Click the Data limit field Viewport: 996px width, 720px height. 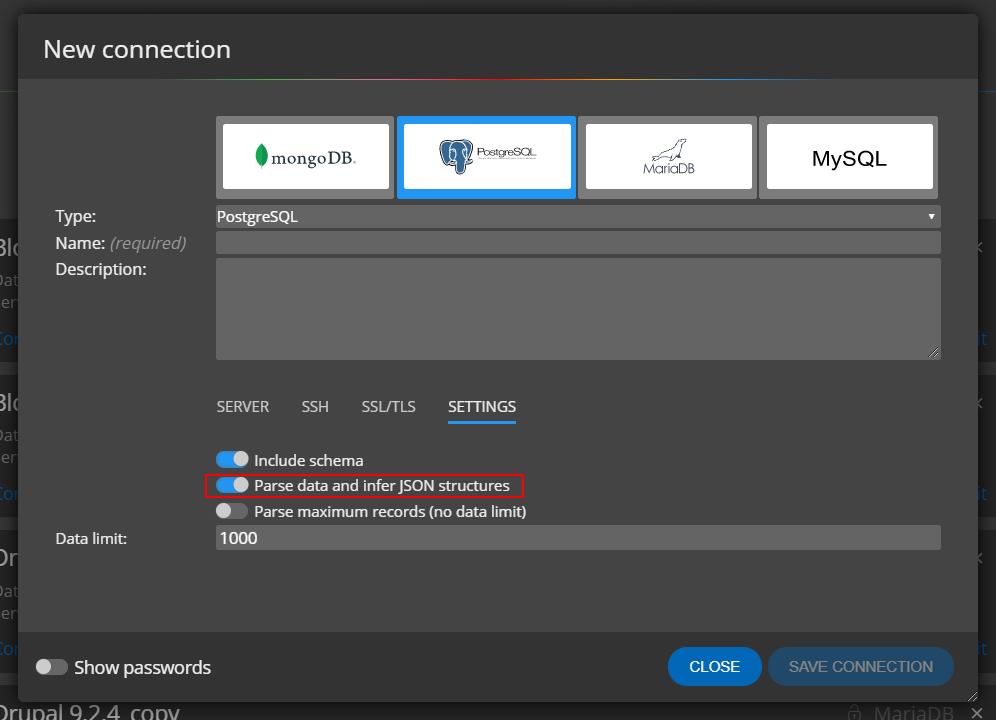578,538
